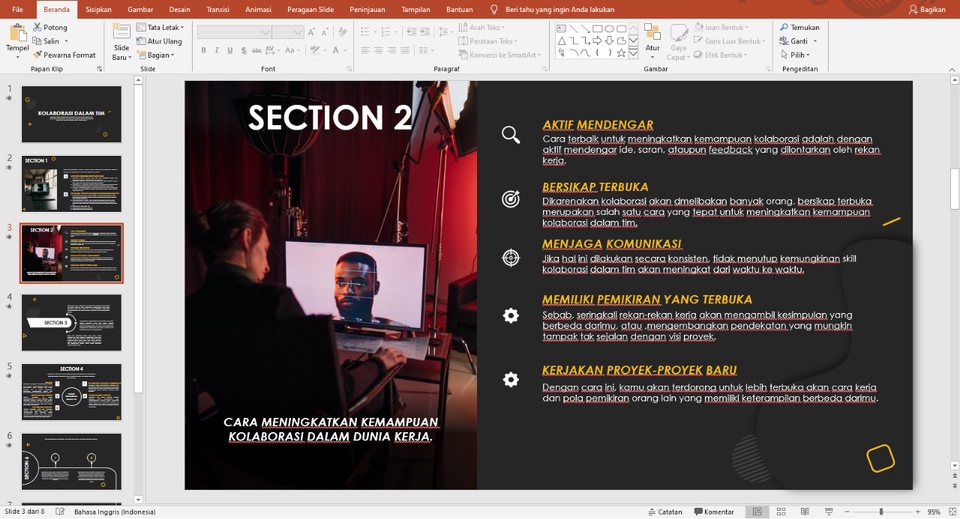Open Bagian section dropdown
The height and width of the screenshot is (519, 960).
pos(156,54)
